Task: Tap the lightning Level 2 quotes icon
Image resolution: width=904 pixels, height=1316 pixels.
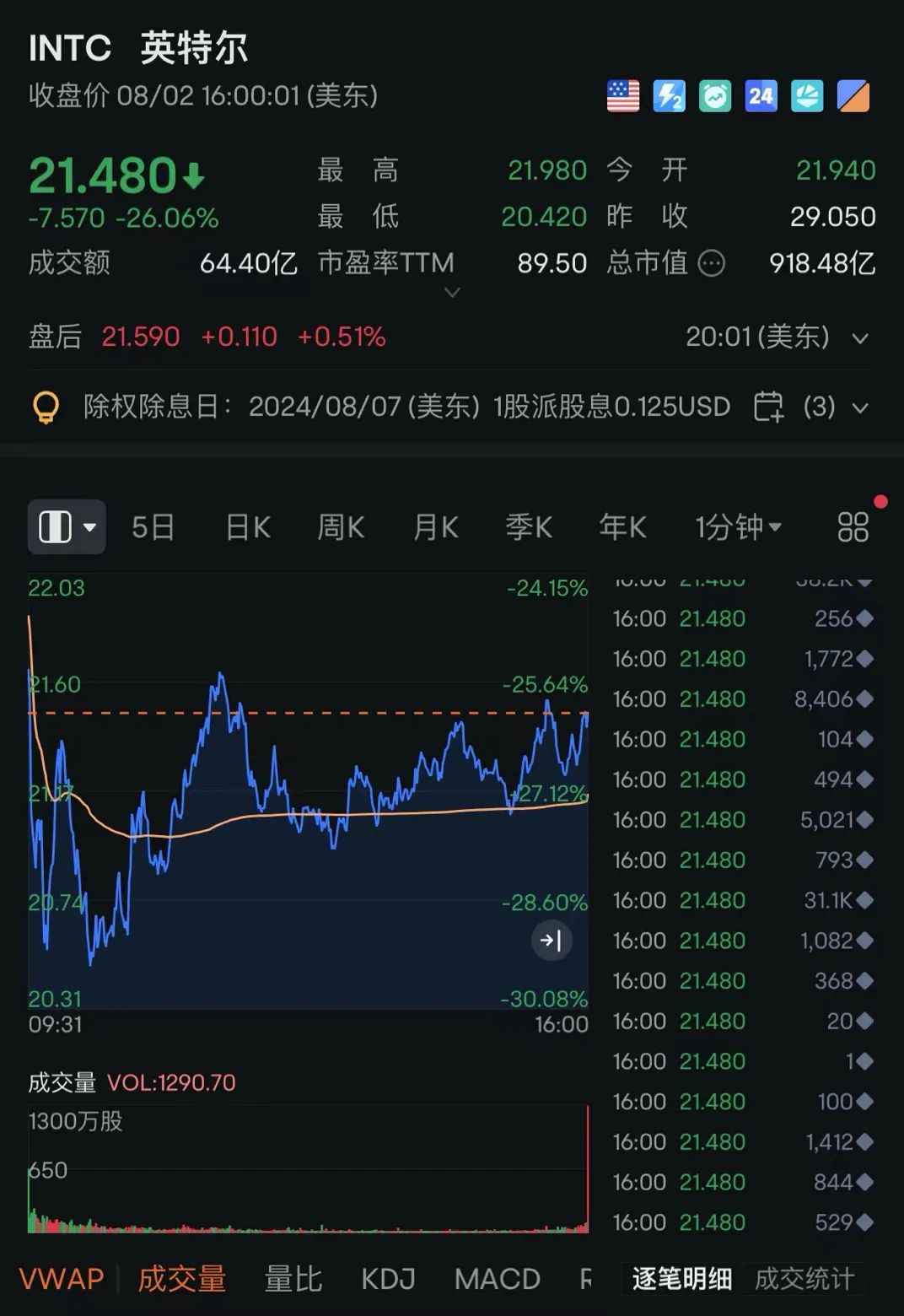Action: pyautogui.click(x=669, y=96)
